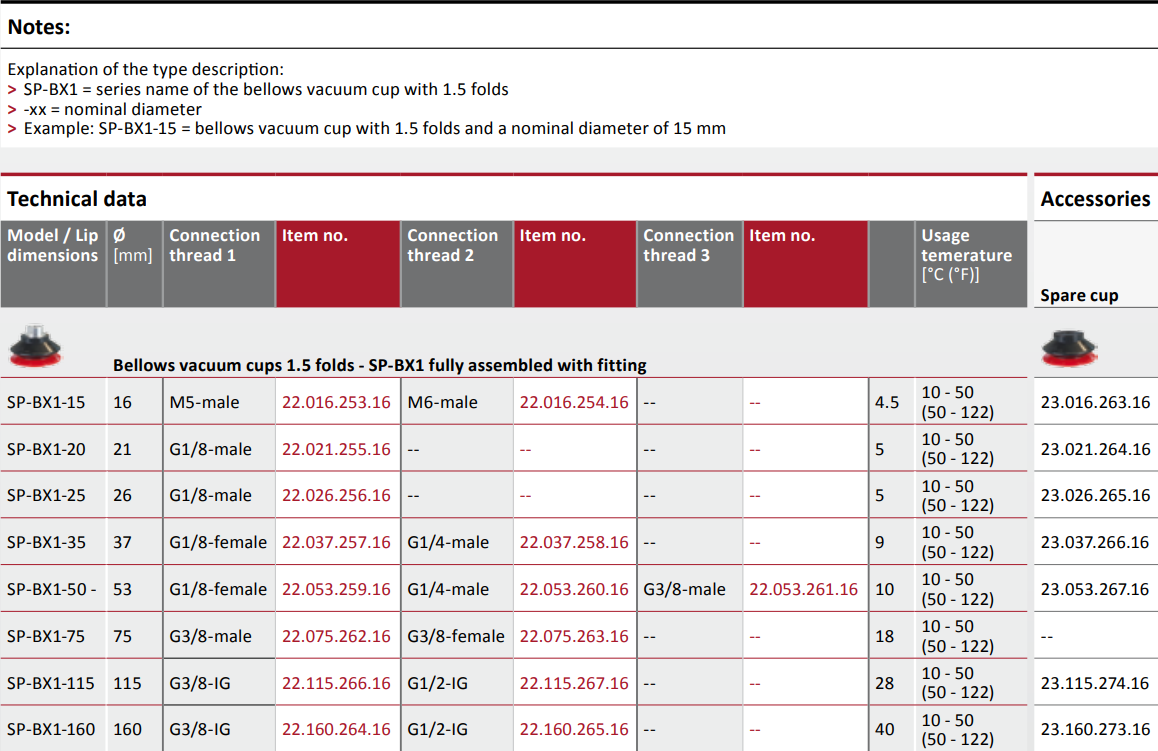
Task: Click the Ø [mm] column header
Action: point(134,264)
